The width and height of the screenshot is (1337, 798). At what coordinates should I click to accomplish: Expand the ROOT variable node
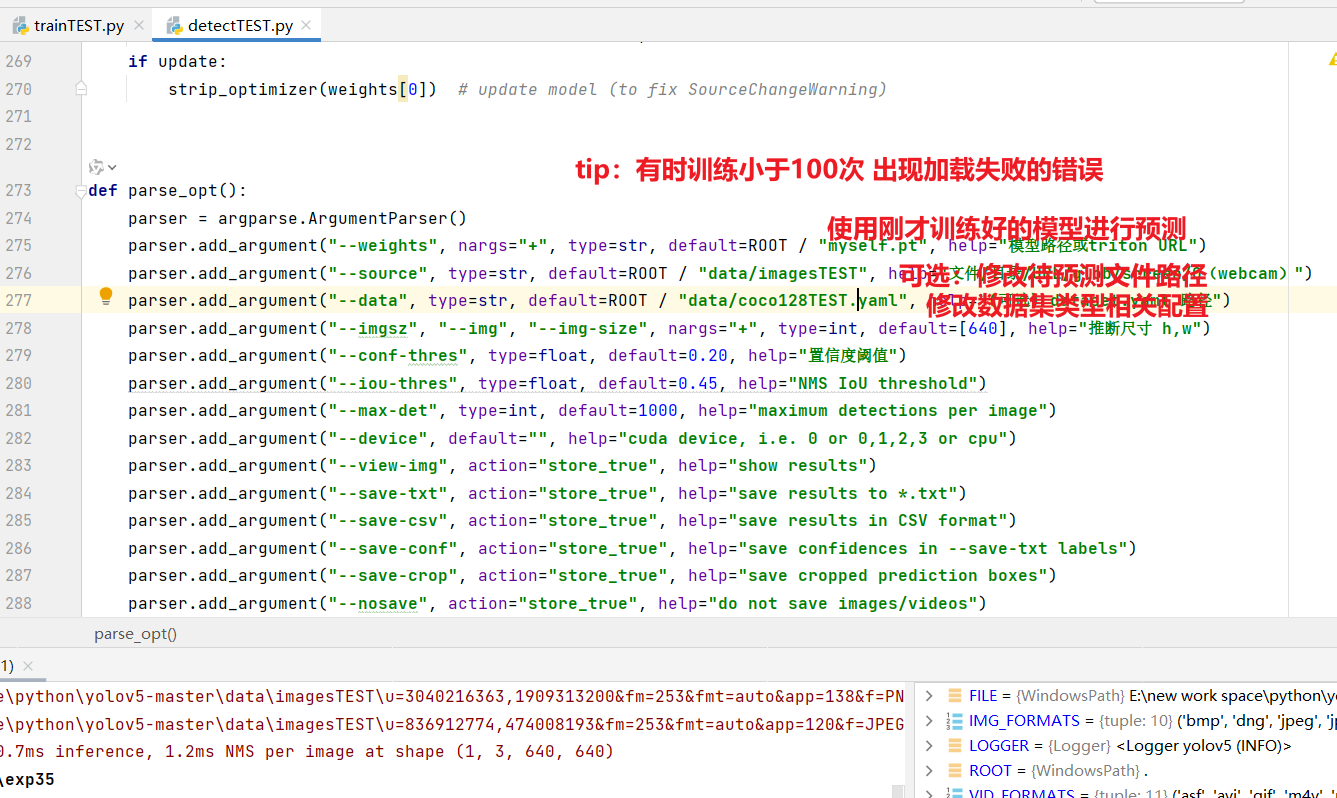929,770
